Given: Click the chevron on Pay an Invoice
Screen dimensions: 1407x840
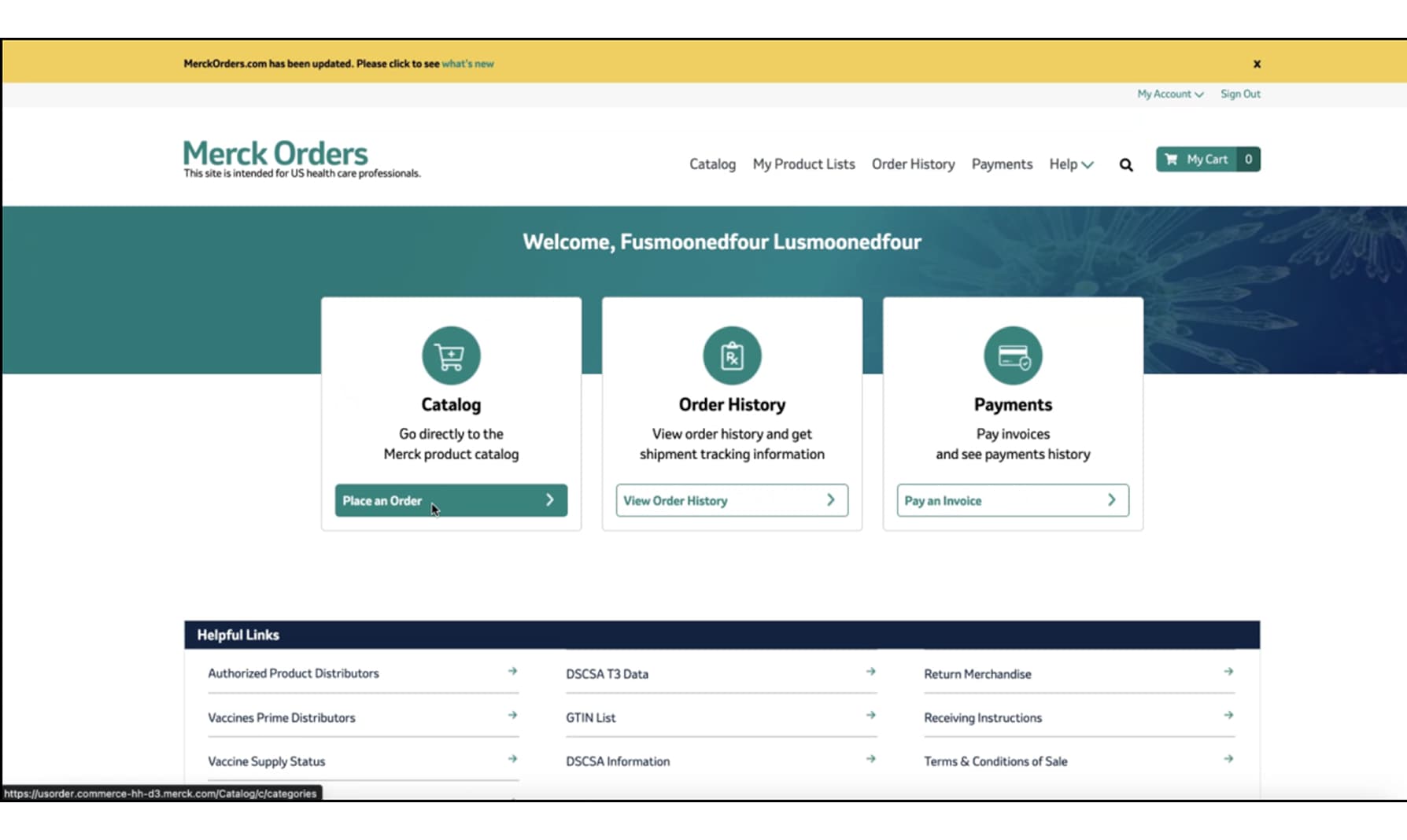Looking at the screenshot, I should pos(1112,500).
